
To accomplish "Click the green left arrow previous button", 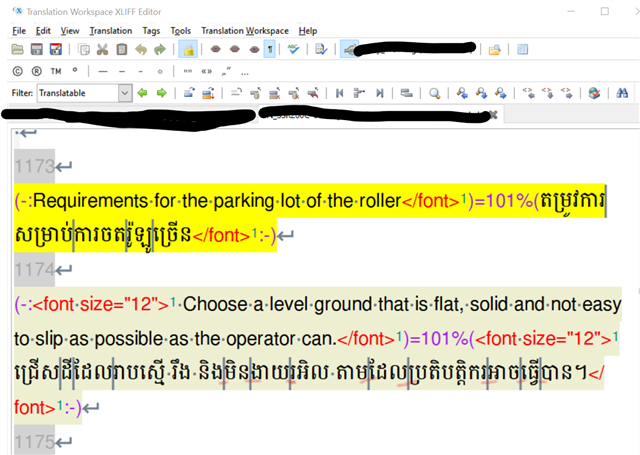I will [142, 93].
